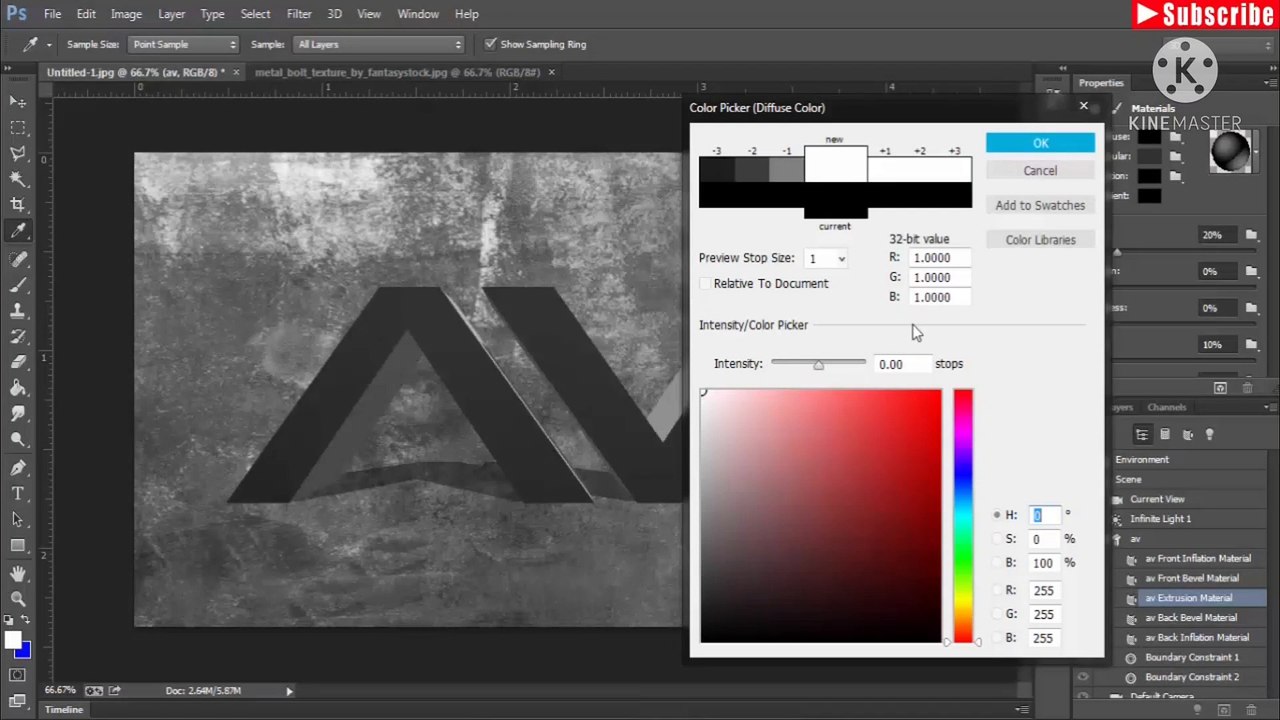Image resolution: width=1280 pixels, height=720 pixels.
Task: Click the -3 stops preview swatch
Action: pyautogui.click(x=716, y=170)
